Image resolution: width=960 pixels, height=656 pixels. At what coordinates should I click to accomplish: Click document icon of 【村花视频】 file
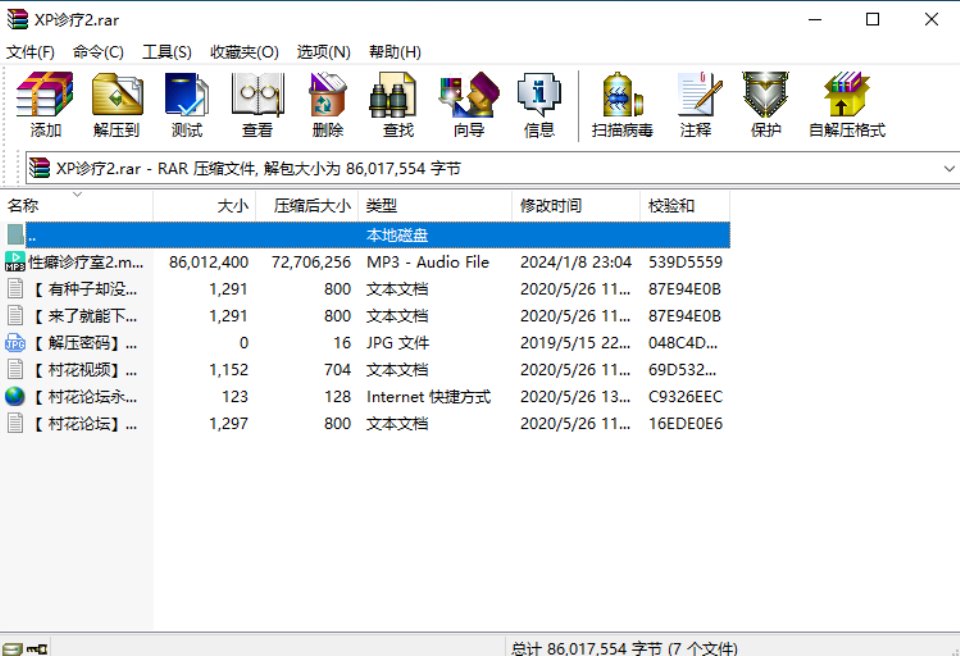point(15,369)
